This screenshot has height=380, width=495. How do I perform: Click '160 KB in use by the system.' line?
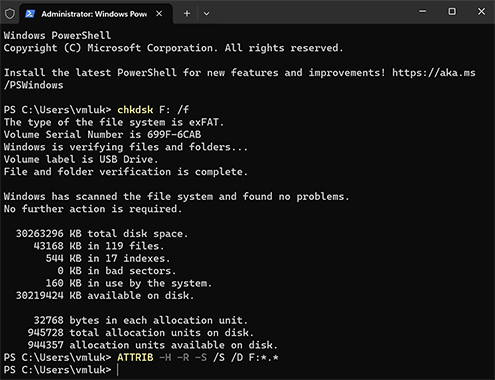pos(129,283)
